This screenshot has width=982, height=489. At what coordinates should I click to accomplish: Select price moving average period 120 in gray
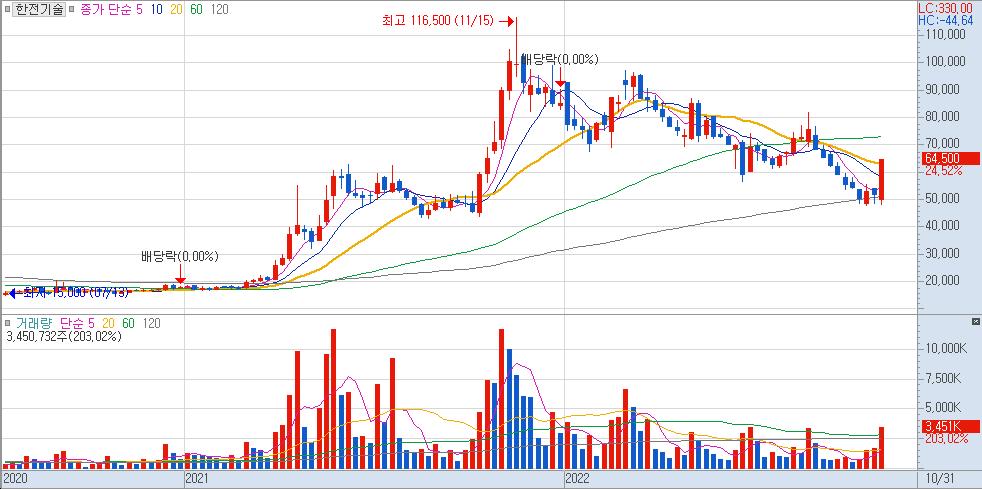220,9
